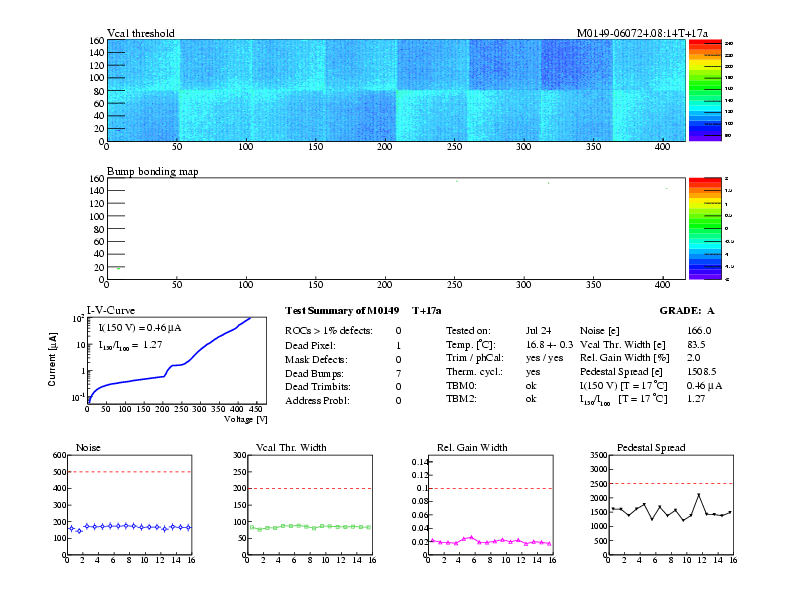Click the Pedestal Spread value 1508.5

tap(702, 372)
